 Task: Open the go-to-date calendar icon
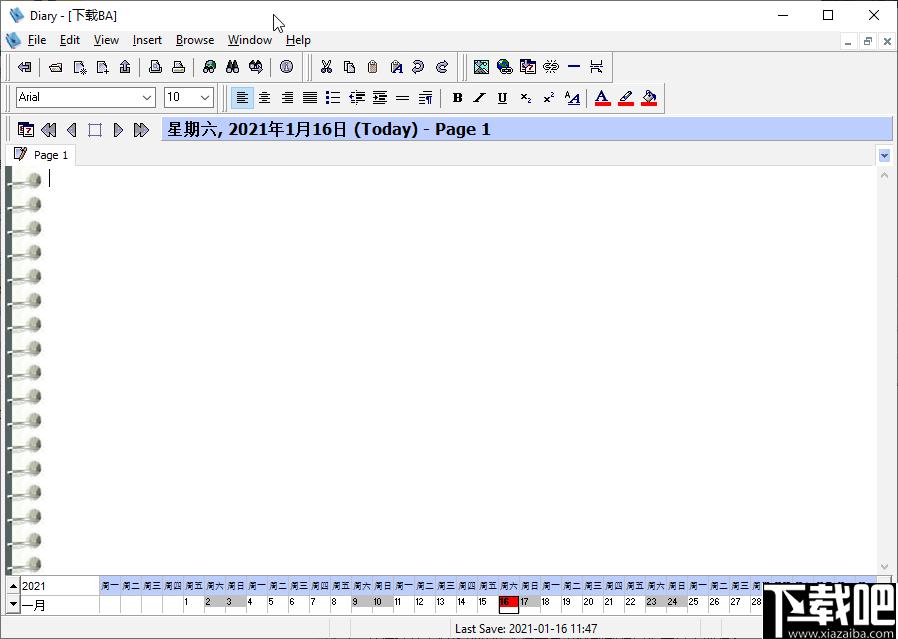pos(26,130)
